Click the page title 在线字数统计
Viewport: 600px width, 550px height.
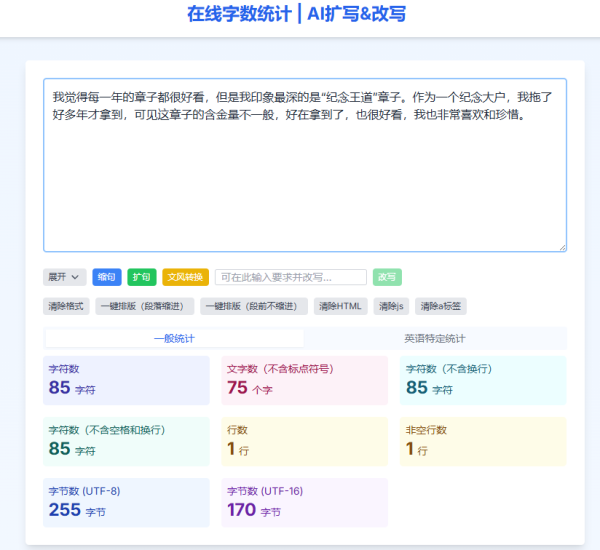239,14
